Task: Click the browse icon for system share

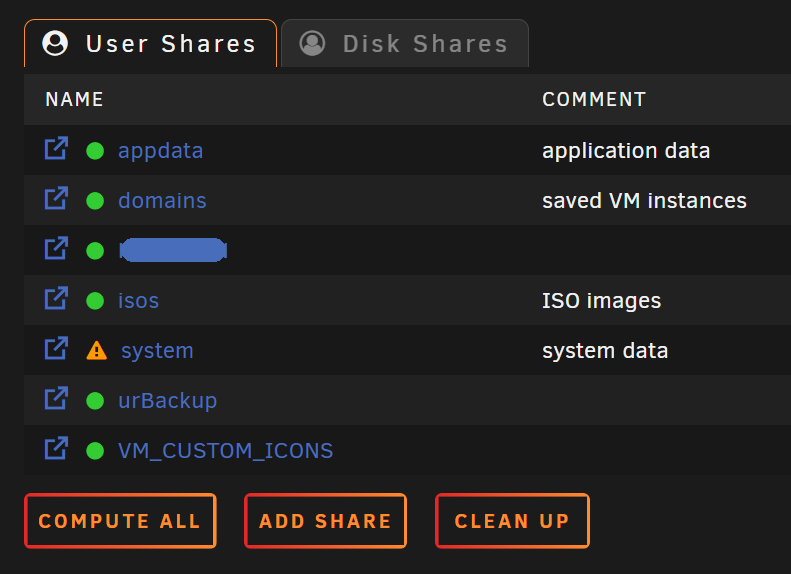Action: point(56,348)
